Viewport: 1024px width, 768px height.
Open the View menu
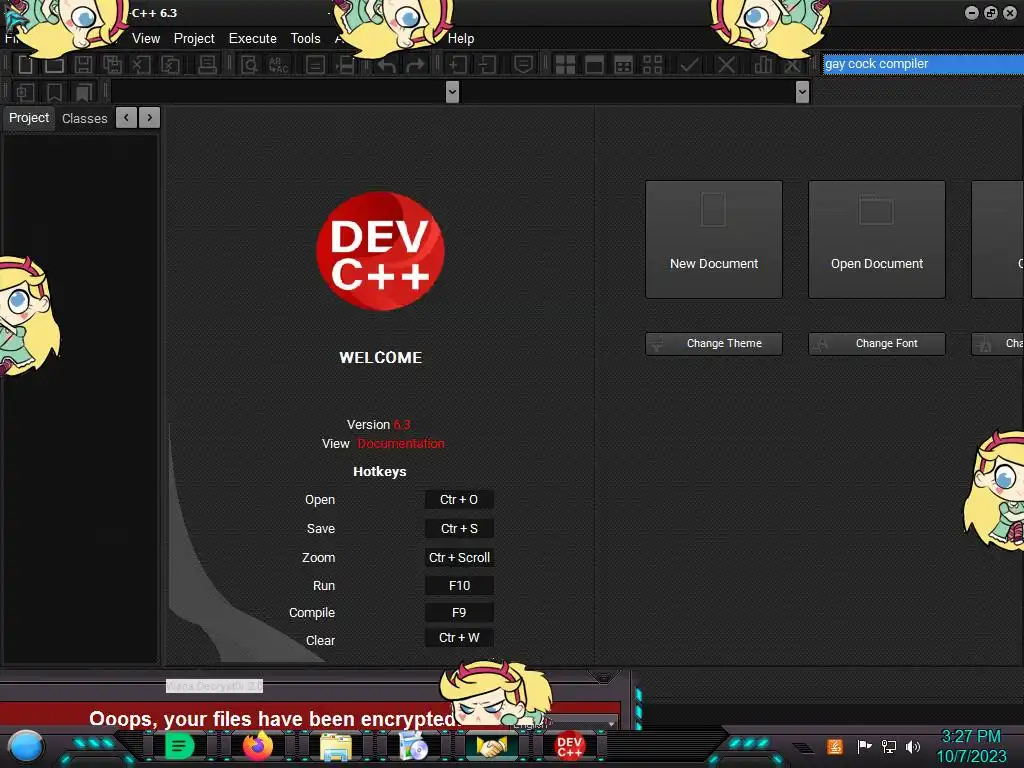pos(146,39)
